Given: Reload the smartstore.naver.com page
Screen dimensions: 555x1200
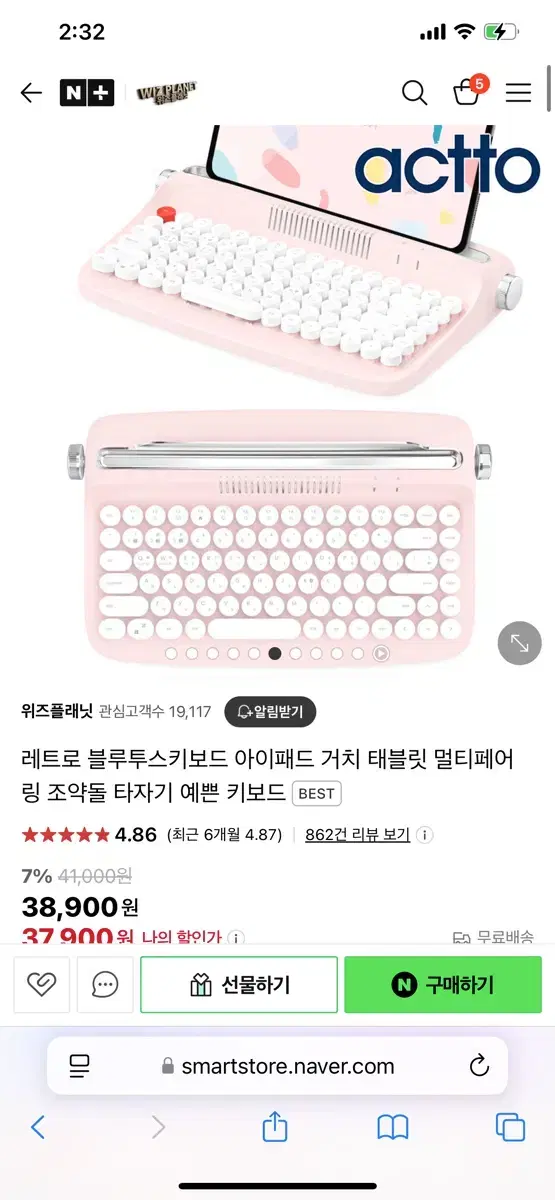Looking at the screenshot, I should 479,1066.
